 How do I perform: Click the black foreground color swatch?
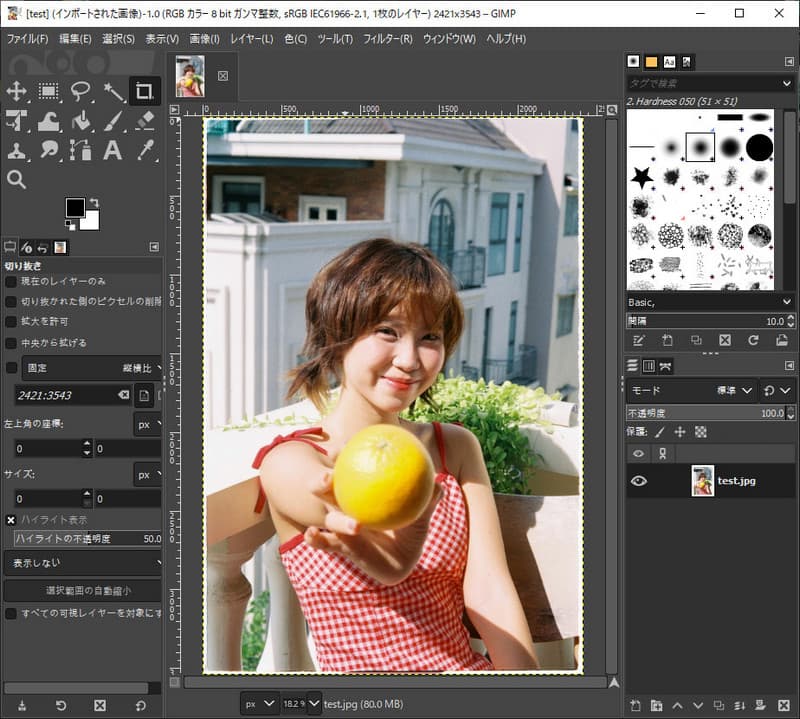coord(75,207)
